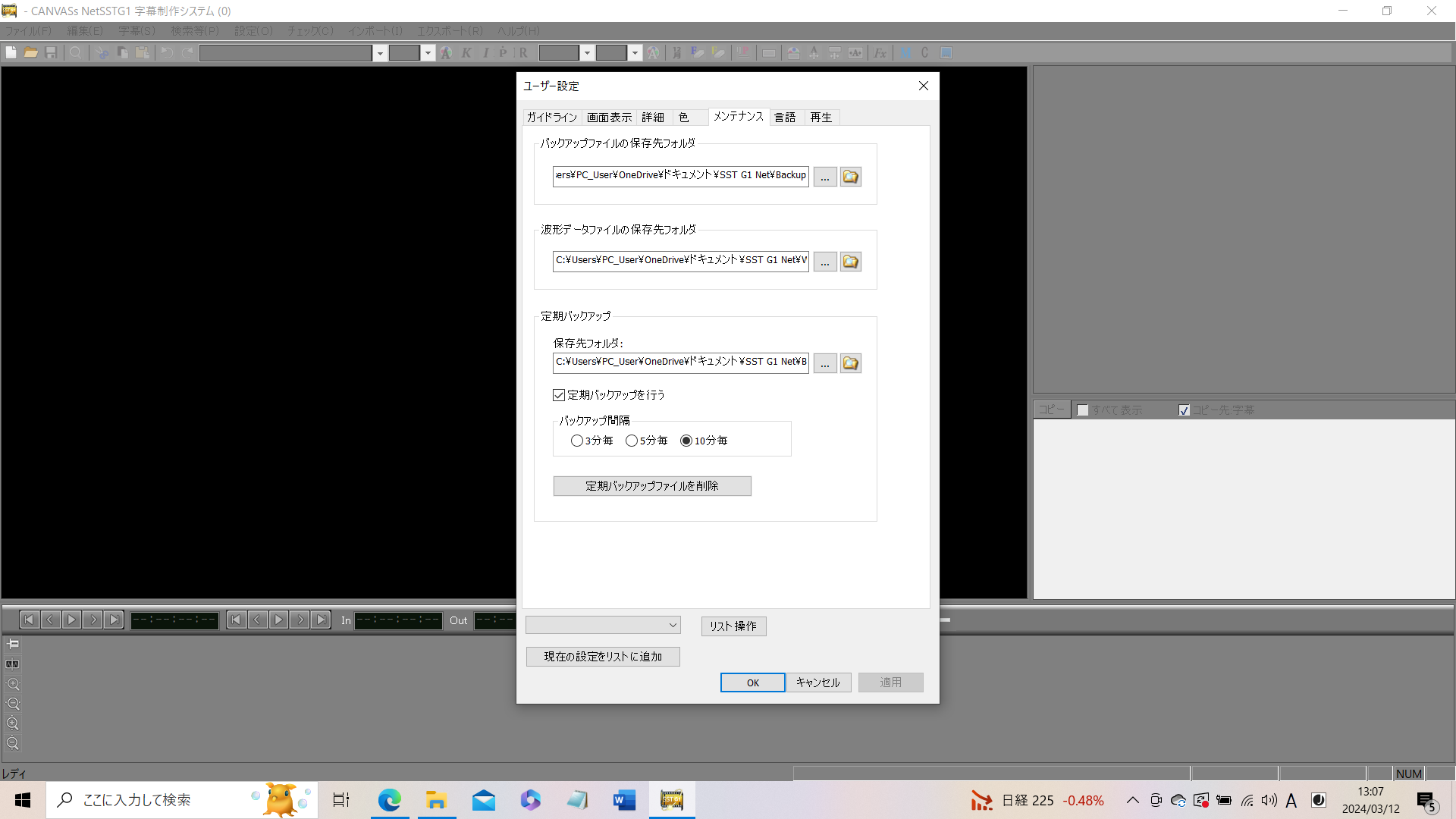Click the Save floppy disk icon

pyautogui.click(x=51, y=52)
